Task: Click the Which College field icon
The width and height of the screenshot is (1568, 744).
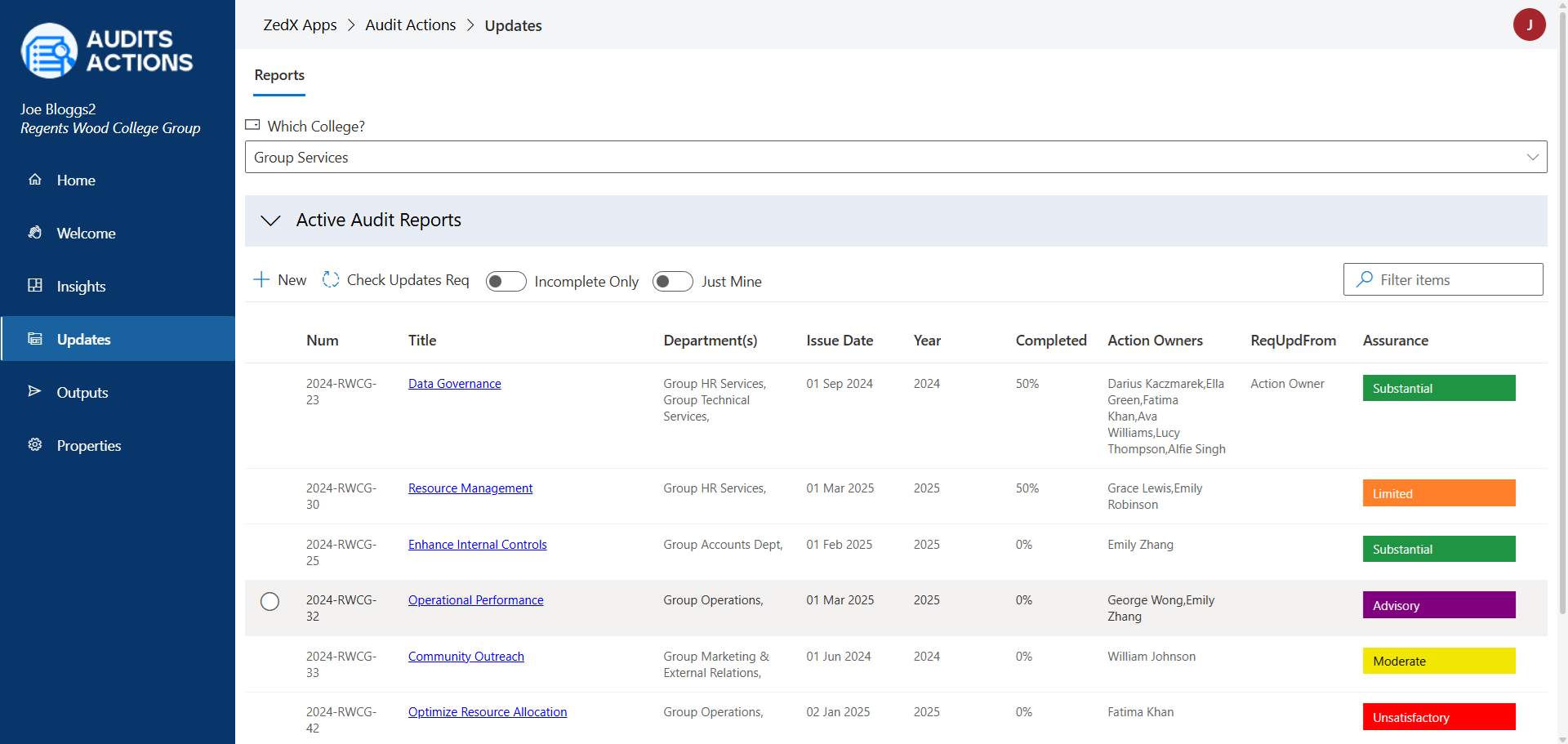Action: [252, 125]
